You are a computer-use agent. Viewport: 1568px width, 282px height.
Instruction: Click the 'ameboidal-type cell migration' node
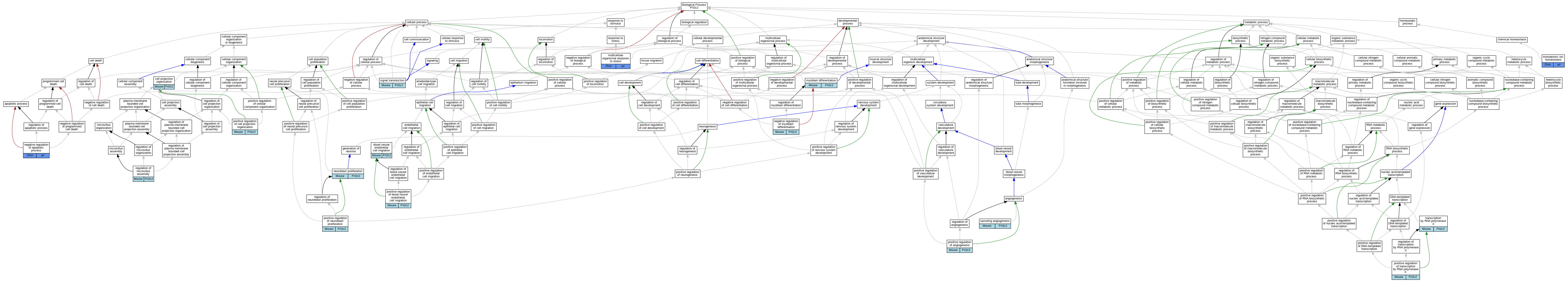click(x=426, y=83)
